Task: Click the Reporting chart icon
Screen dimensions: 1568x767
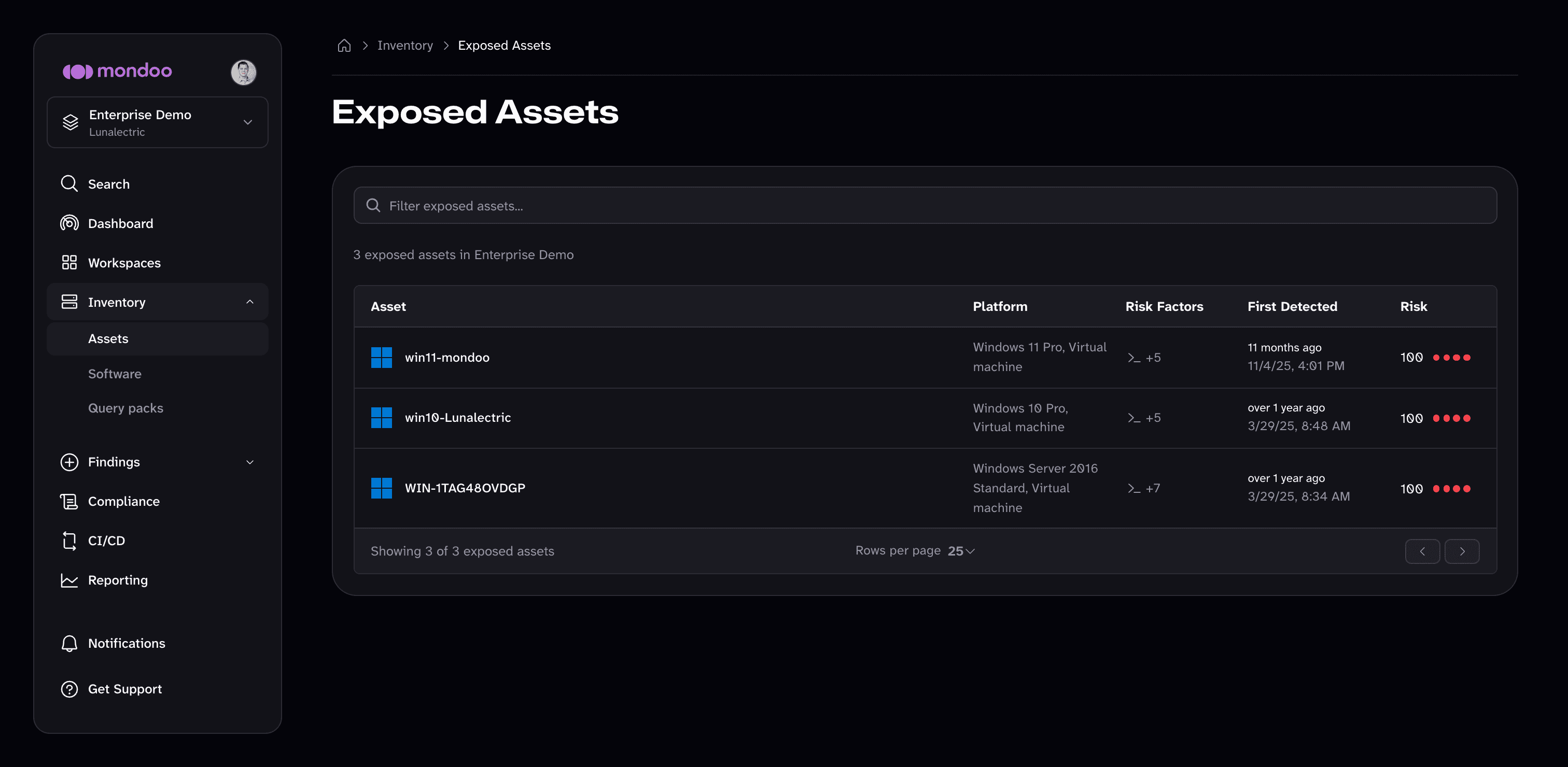Action: tap(69, 580)
